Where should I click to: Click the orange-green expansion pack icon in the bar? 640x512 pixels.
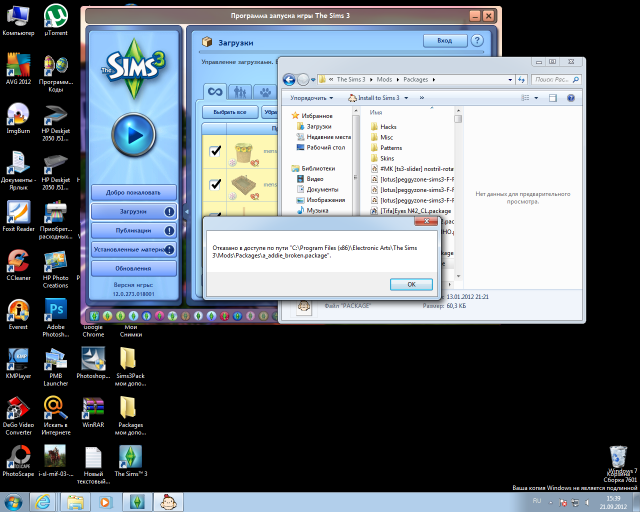pyautogui.click(x=107, y=316)
